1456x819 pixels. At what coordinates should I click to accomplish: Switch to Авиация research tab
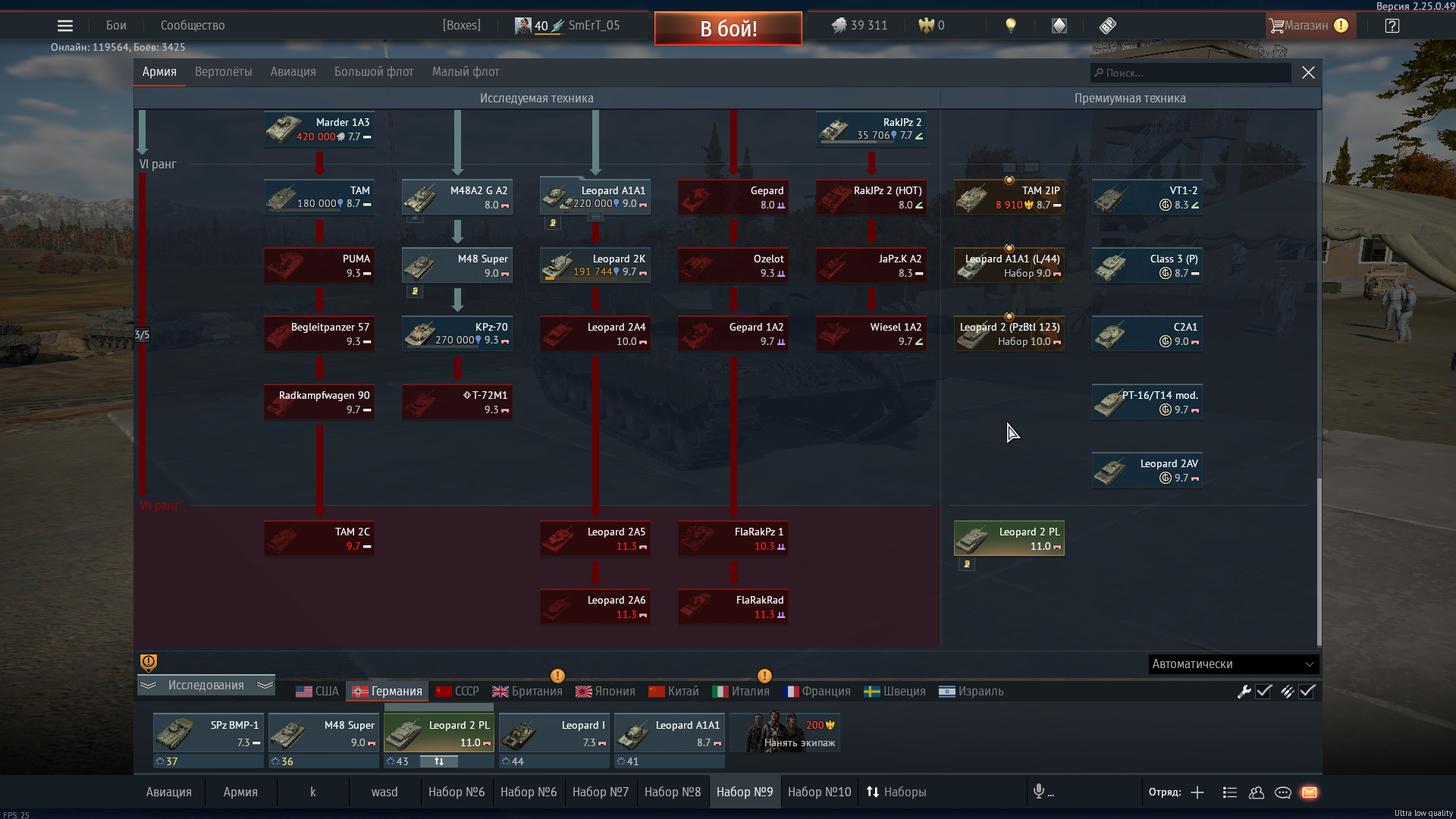(293, 72)
